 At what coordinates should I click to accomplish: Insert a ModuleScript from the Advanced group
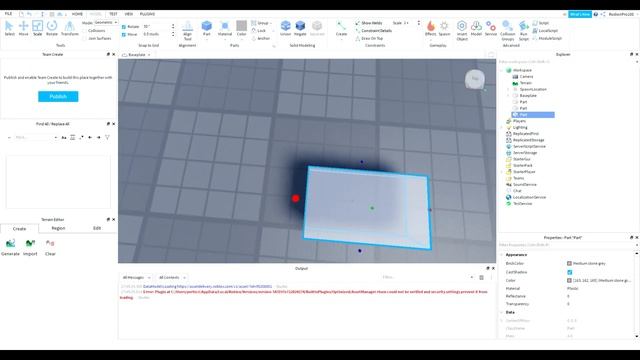coord(547,38)
